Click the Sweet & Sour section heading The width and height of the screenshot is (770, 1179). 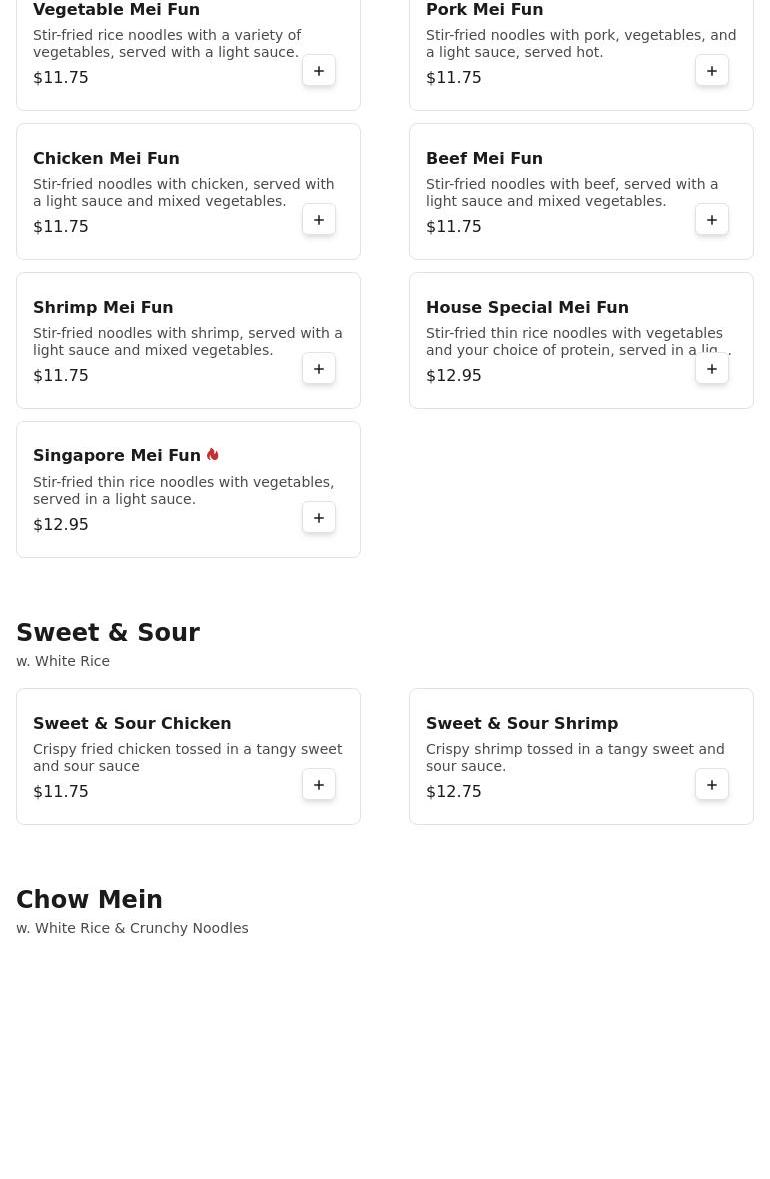pos(108,633)
